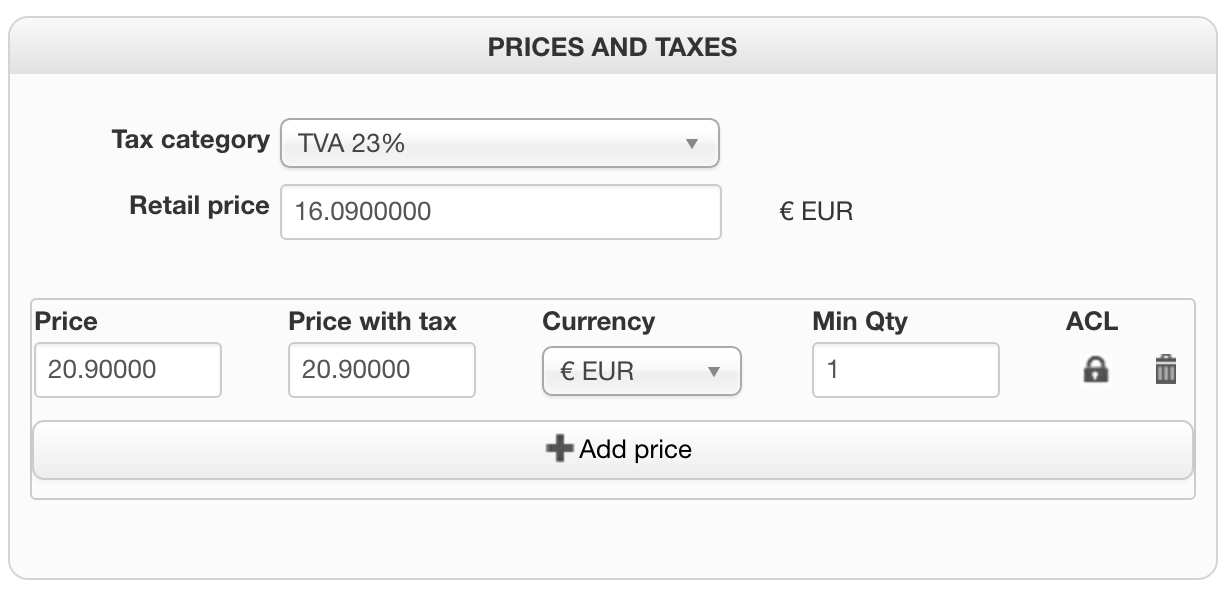Focus the Retail price input field
This screenshot has height=602, width=1224.
pos(500,212)
